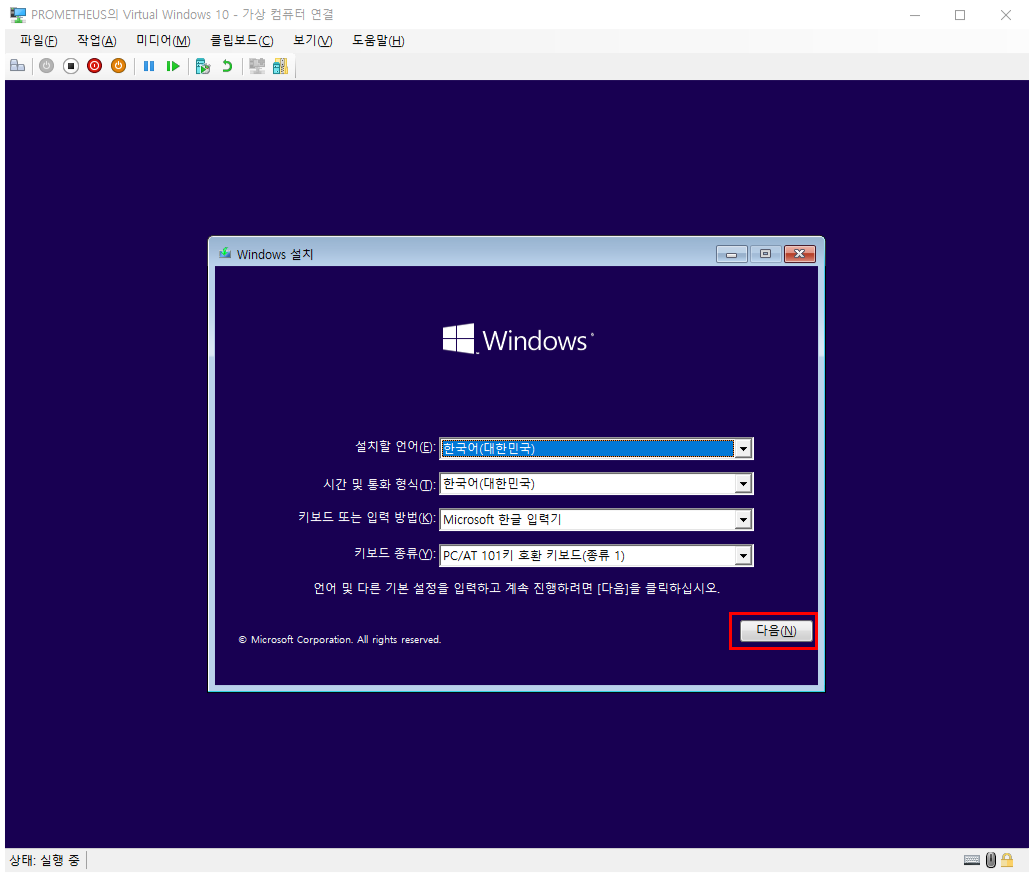Click the zipped server toolbar icon
Screen dimensions: 1031x874
pos(281,66)
